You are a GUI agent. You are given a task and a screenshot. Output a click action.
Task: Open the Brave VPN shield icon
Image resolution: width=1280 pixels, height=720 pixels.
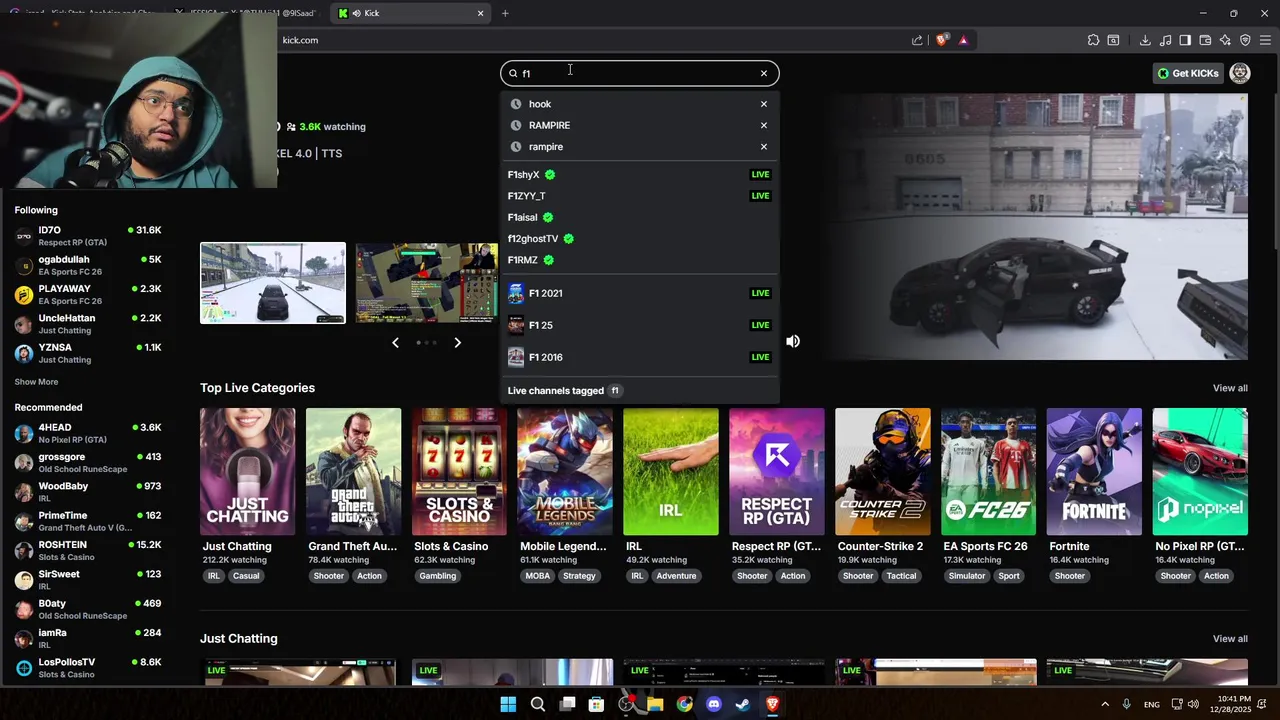(x=1245, y=40)
